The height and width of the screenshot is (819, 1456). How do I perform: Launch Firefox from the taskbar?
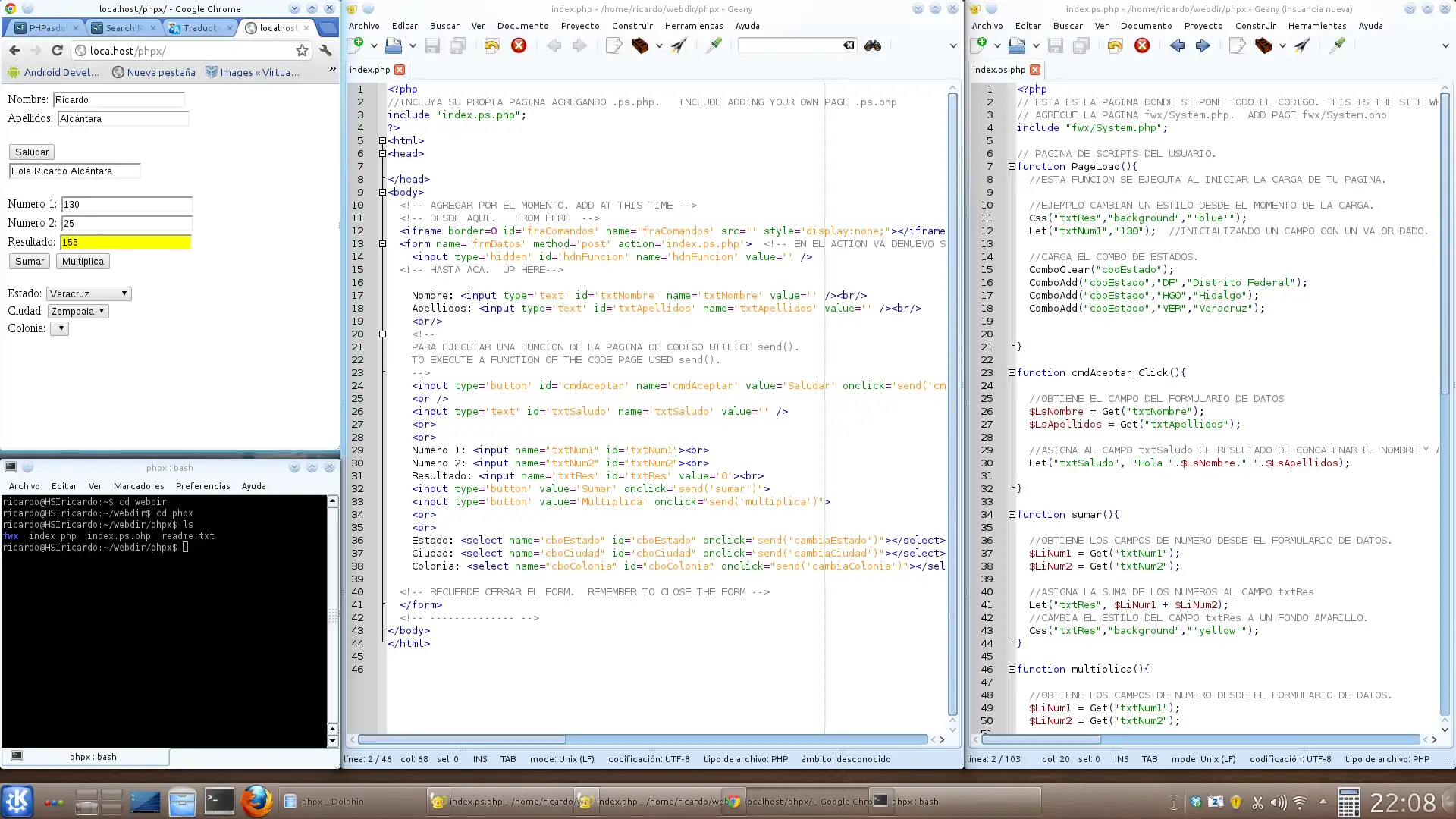(256, 801)
